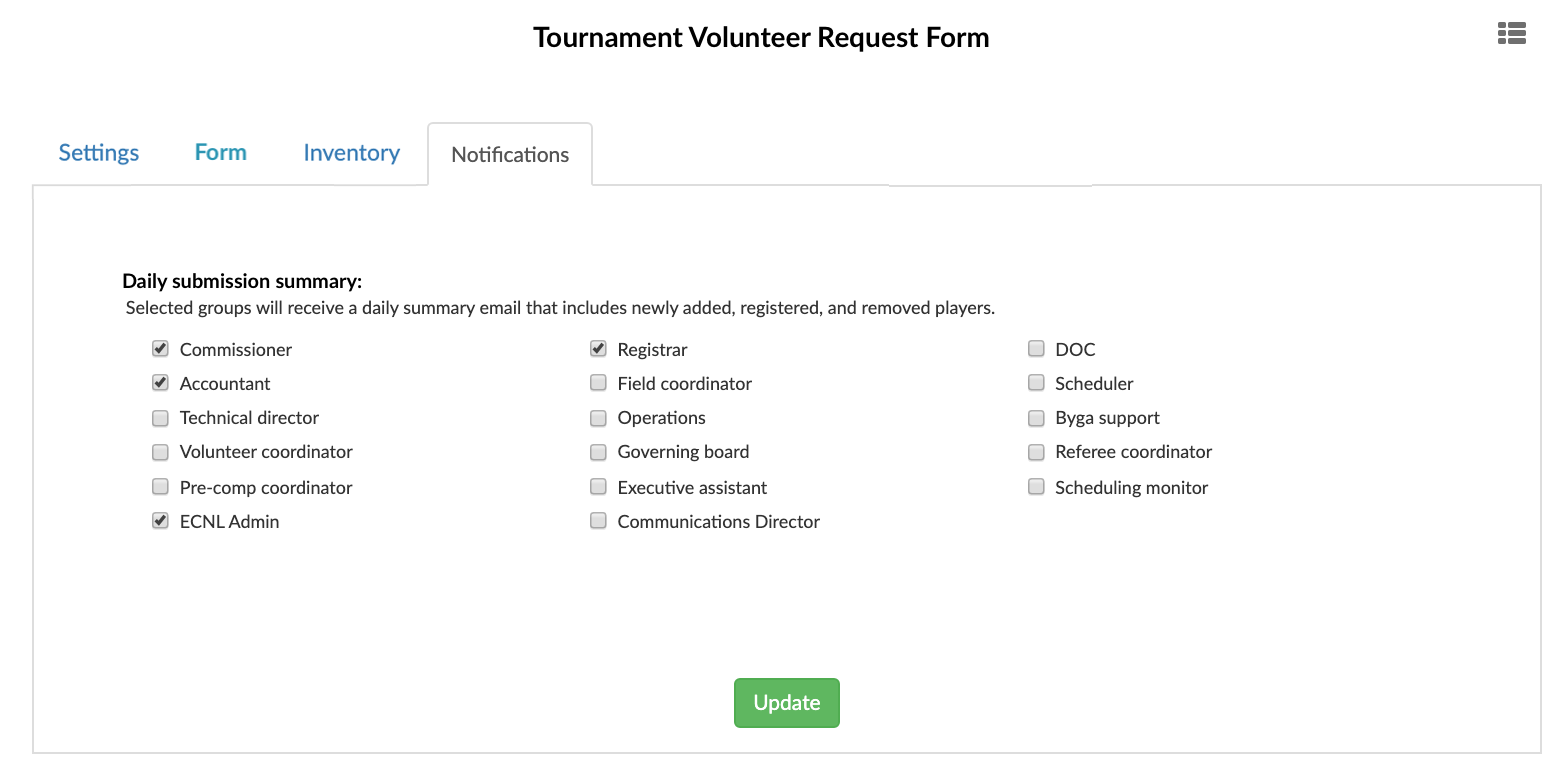Uncheck the Commissioner checkbox
The height and width of the screenshot is (768, 1560).
[x=160, y=349]
